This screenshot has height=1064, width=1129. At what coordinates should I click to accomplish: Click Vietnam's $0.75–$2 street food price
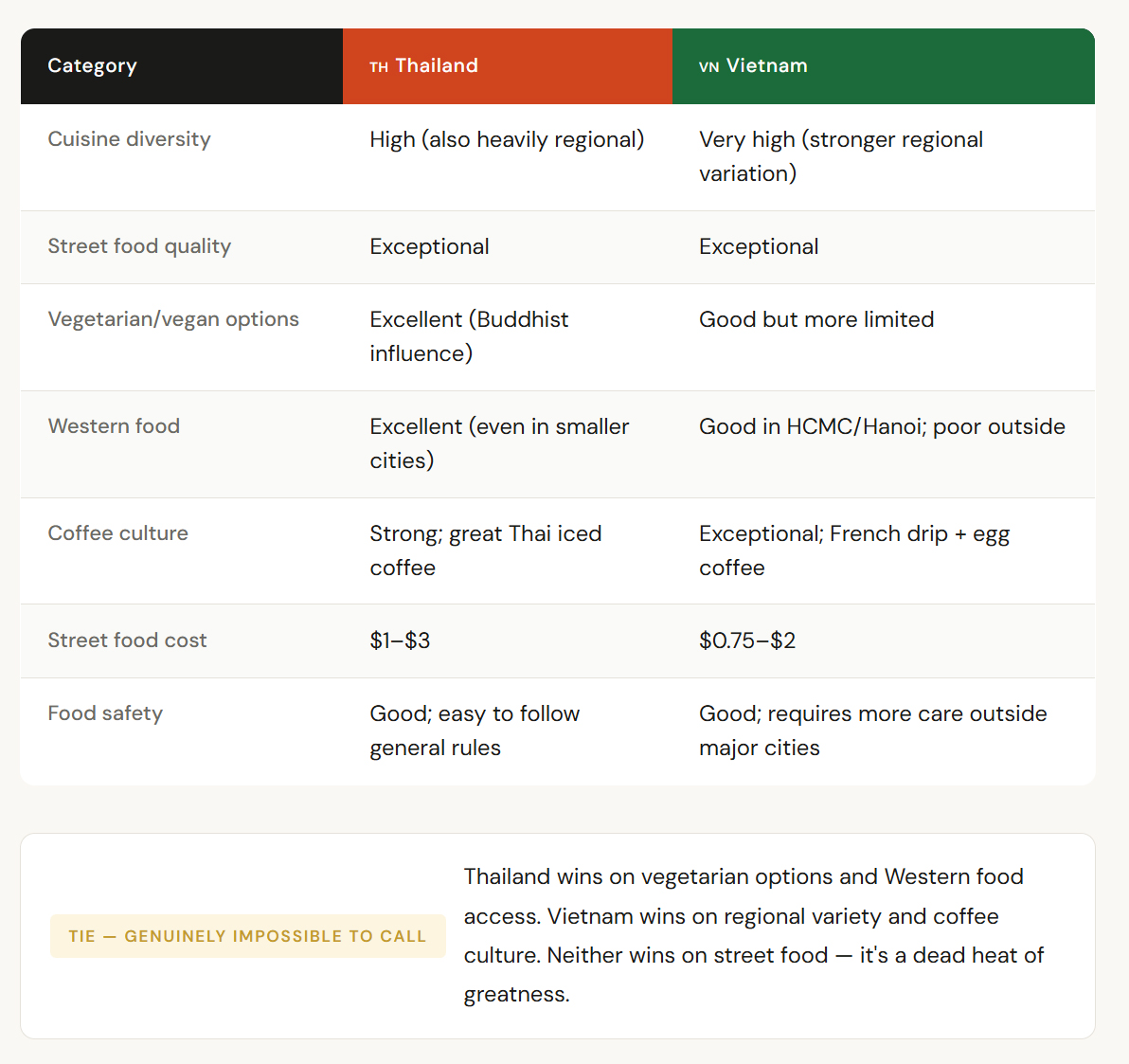click(747, 640)
